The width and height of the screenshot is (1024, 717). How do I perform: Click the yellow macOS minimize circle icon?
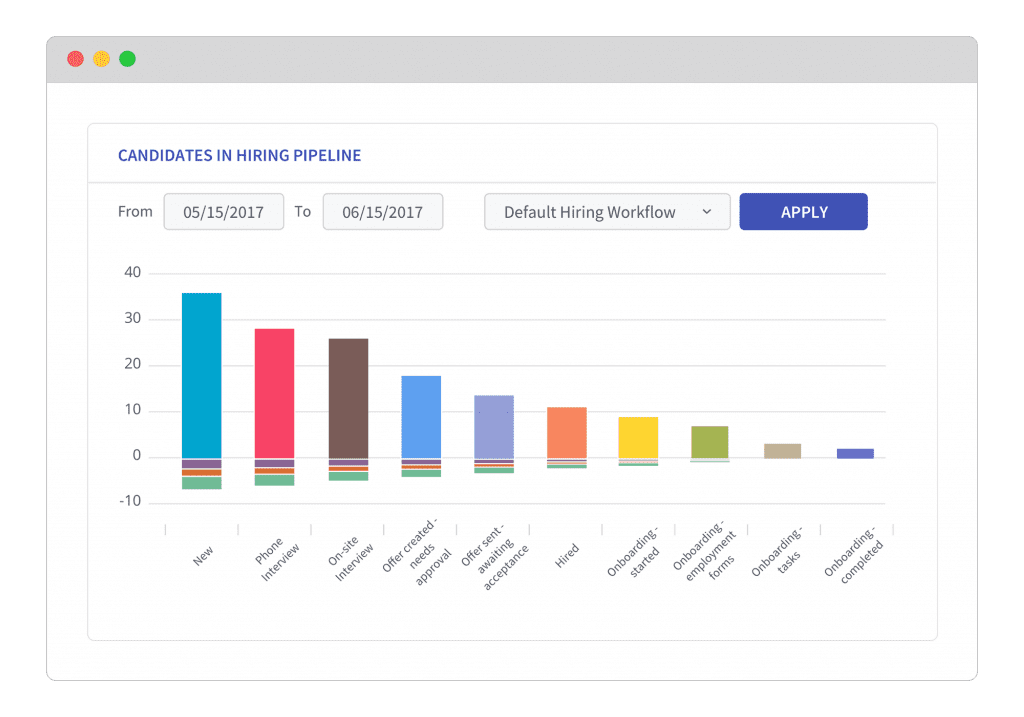click(x=101, y=58)
